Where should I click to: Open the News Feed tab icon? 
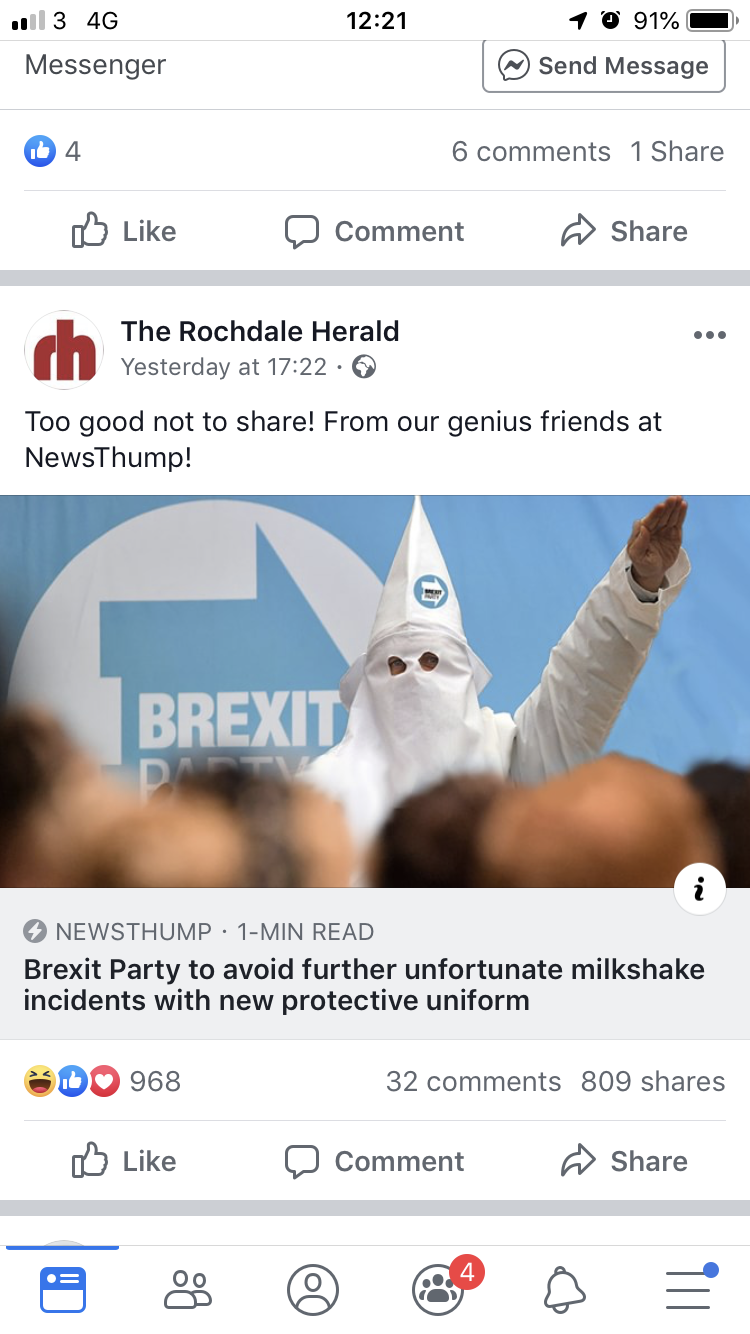(x=63, y=1289)
